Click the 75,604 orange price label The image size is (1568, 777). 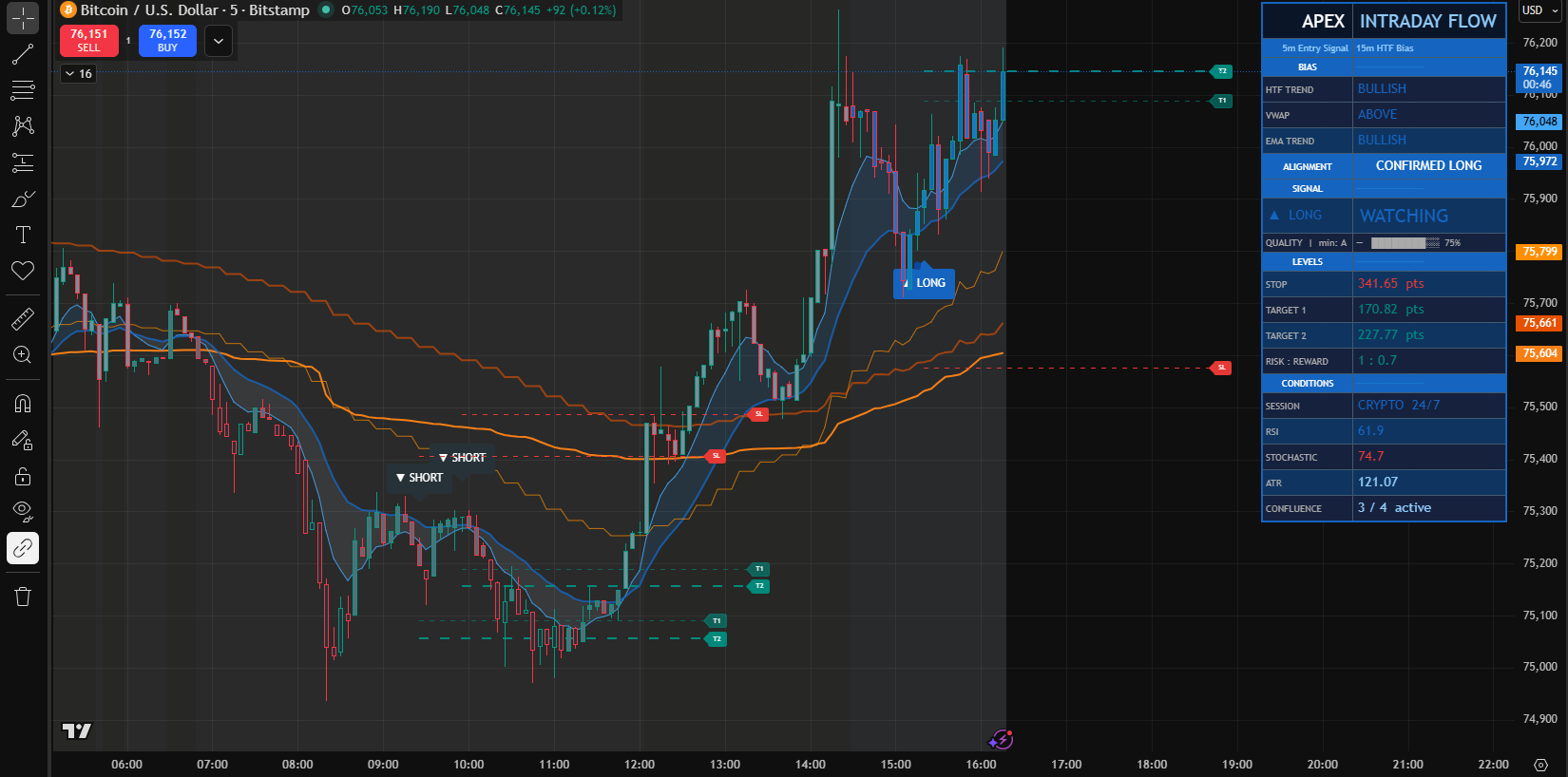pyautogui.click(x=1539, y=353)
